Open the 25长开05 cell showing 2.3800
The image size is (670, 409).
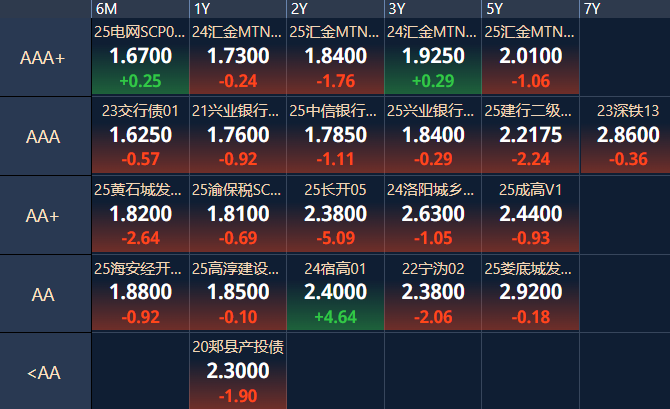(335, 215)
